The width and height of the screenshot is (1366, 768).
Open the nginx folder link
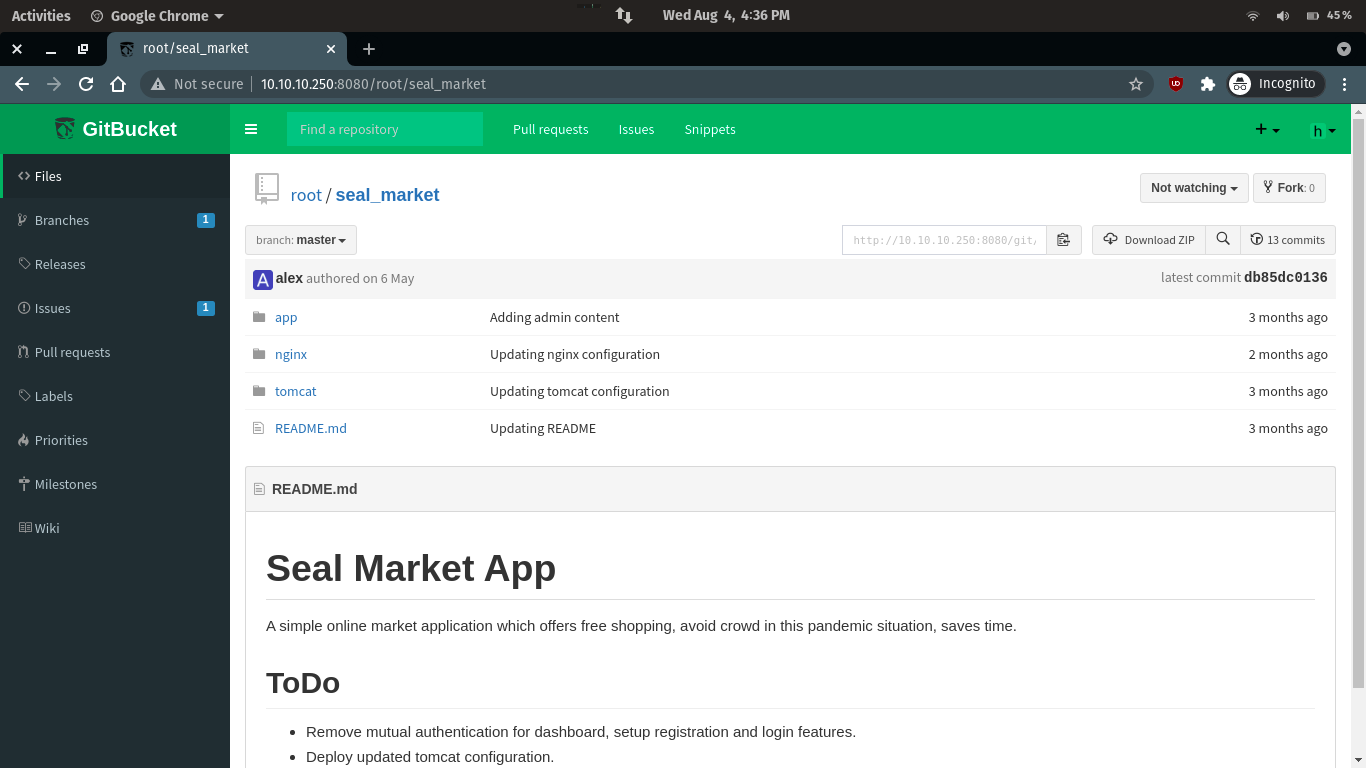[291, 354]
